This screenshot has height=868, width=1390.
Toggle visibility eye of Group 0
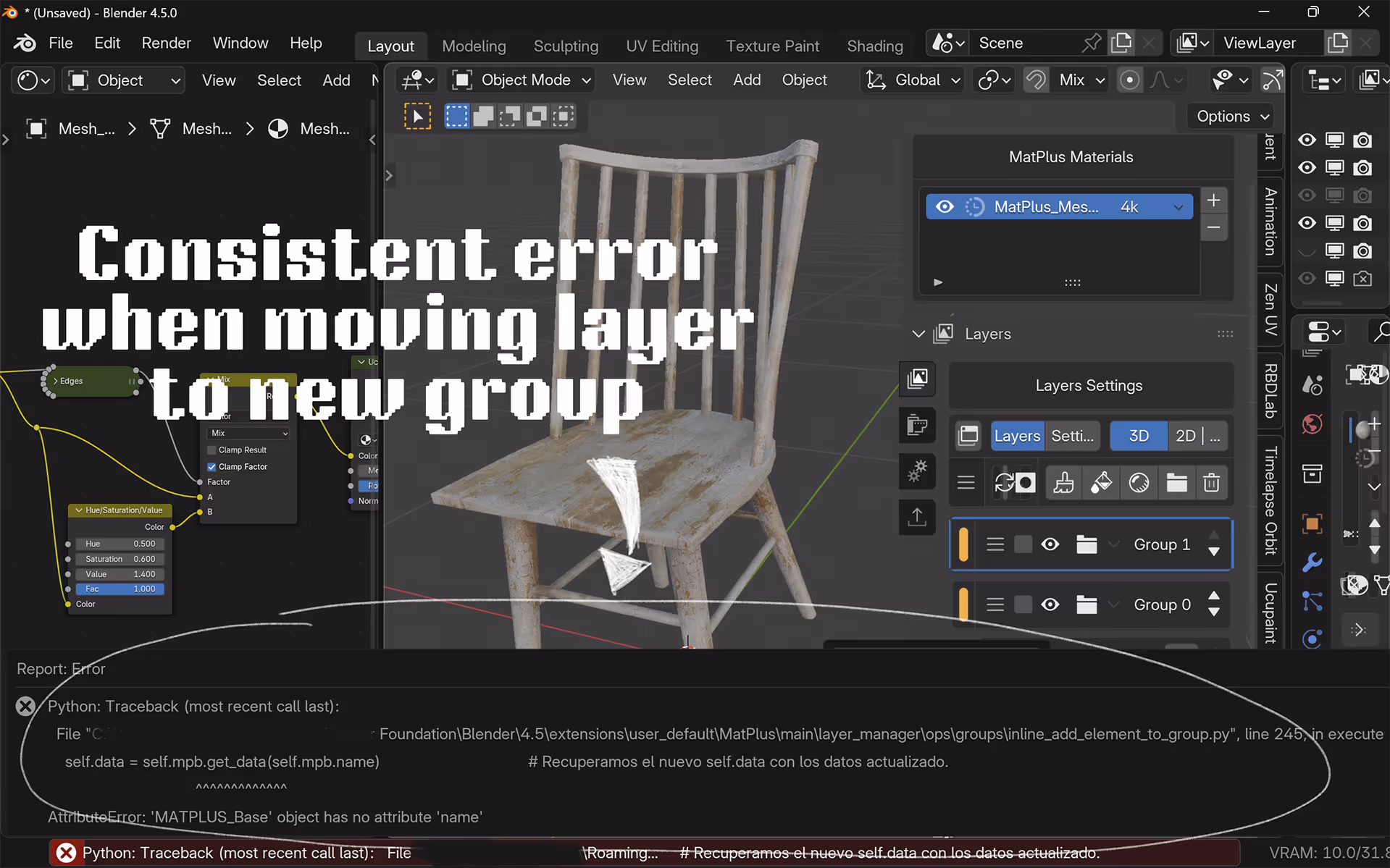[1050, 604]
